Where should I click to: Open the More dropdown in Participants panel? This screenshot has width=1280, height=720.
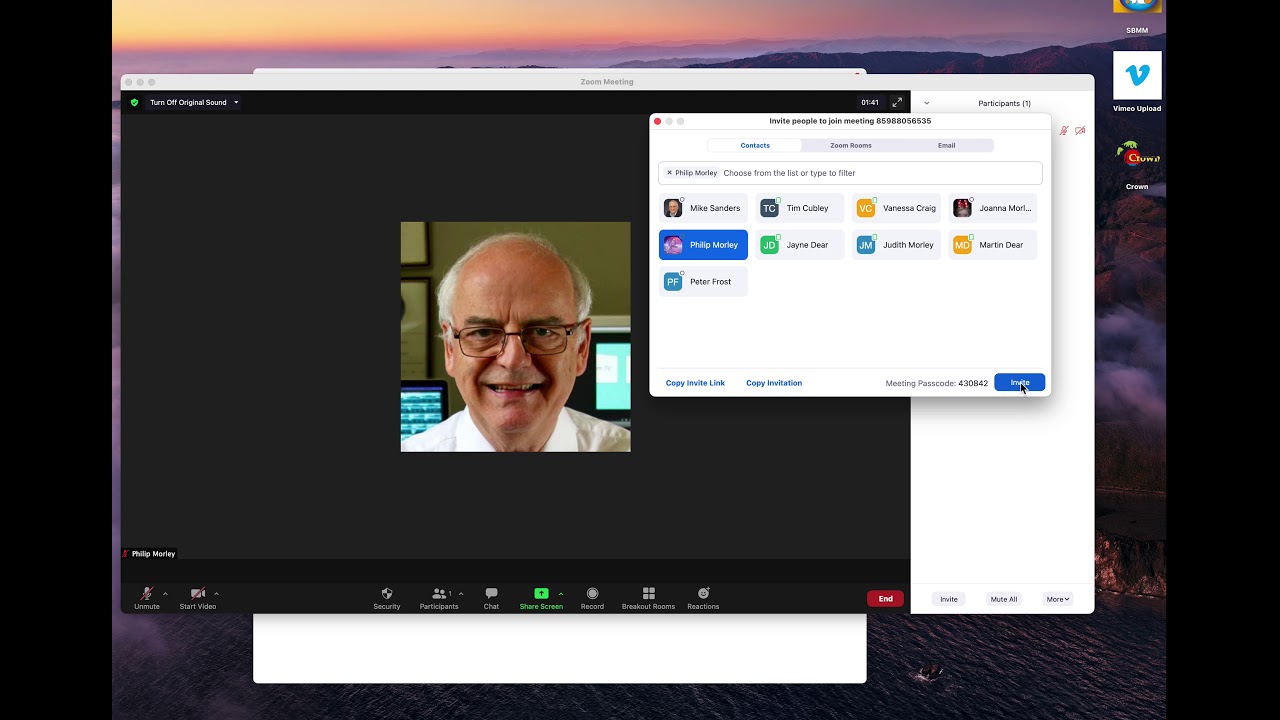[1058, 599]
